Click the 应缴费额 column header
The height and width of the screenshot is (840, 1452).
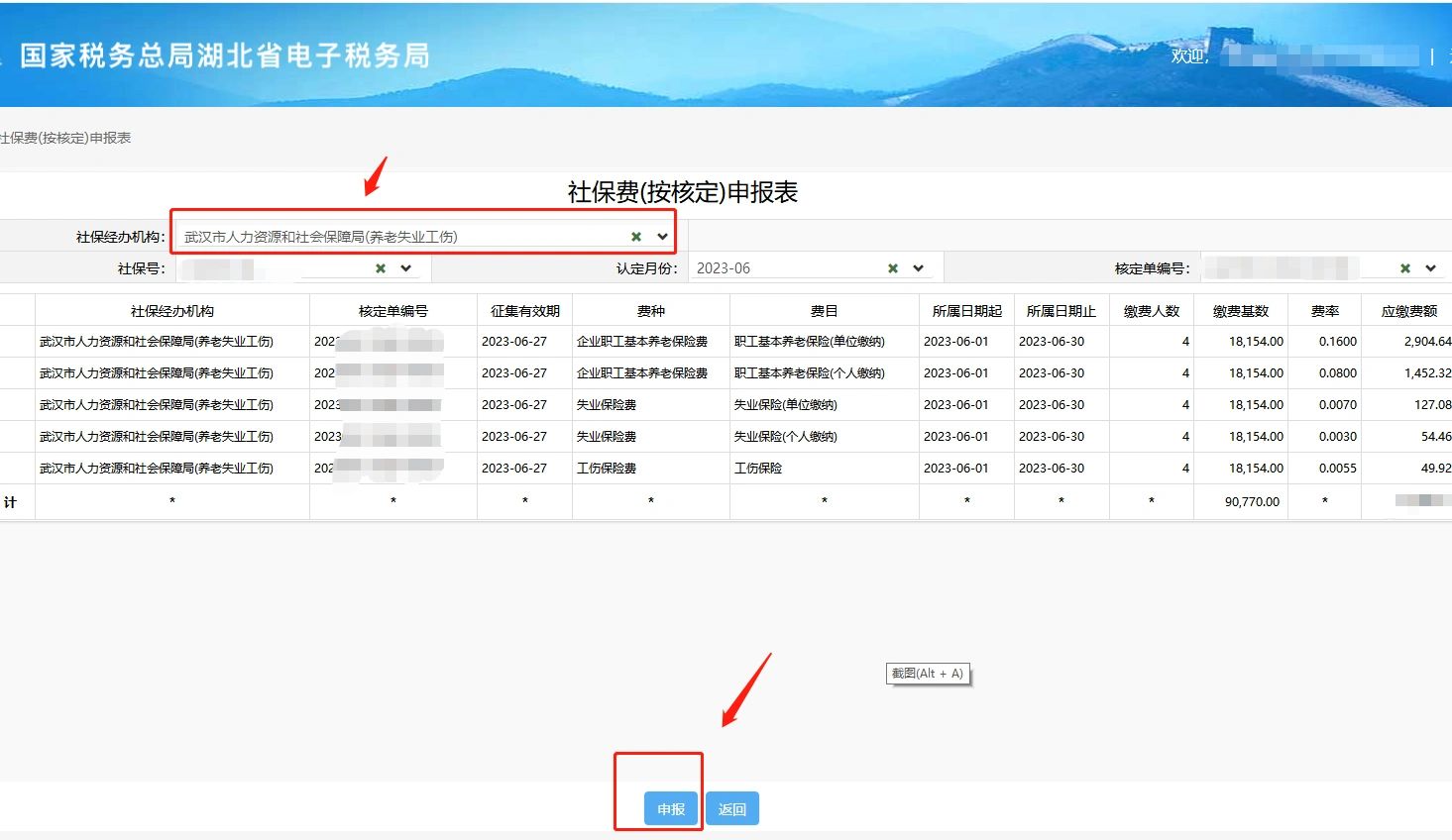coord(1409,311)
